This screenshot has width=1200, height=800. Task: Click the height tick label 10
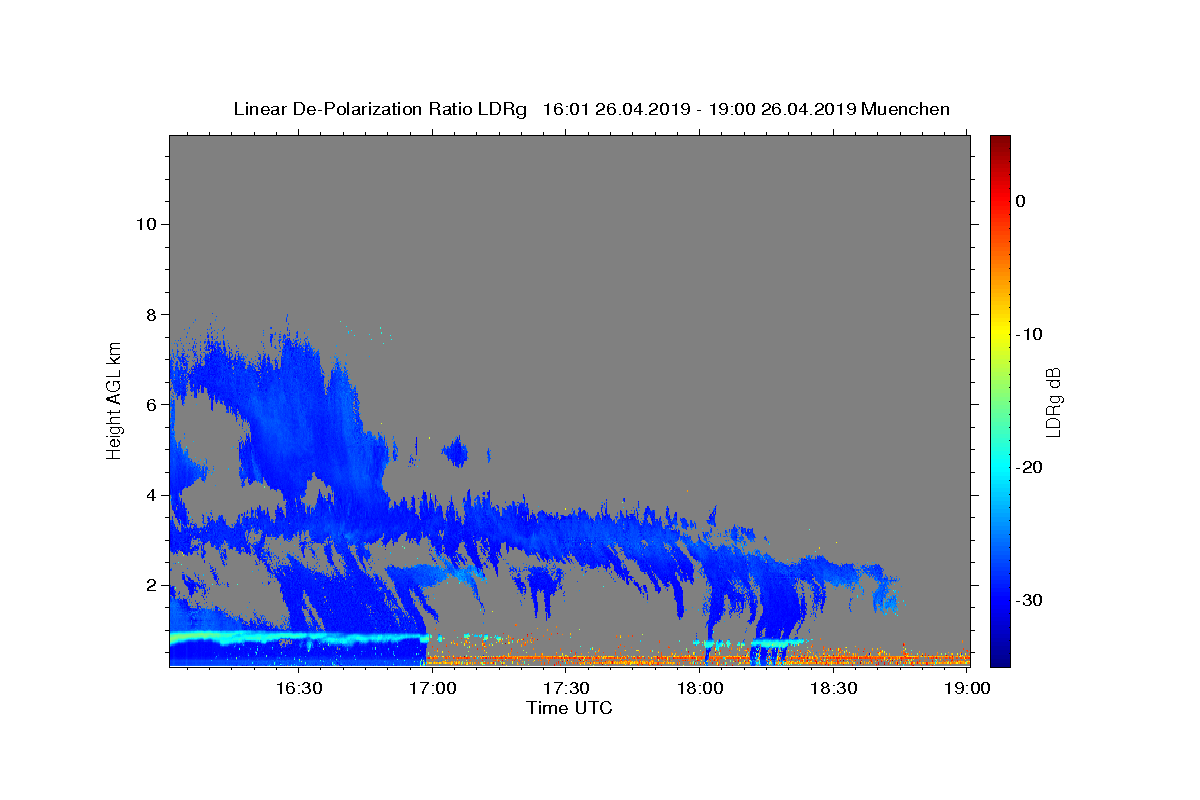(146, 224)
